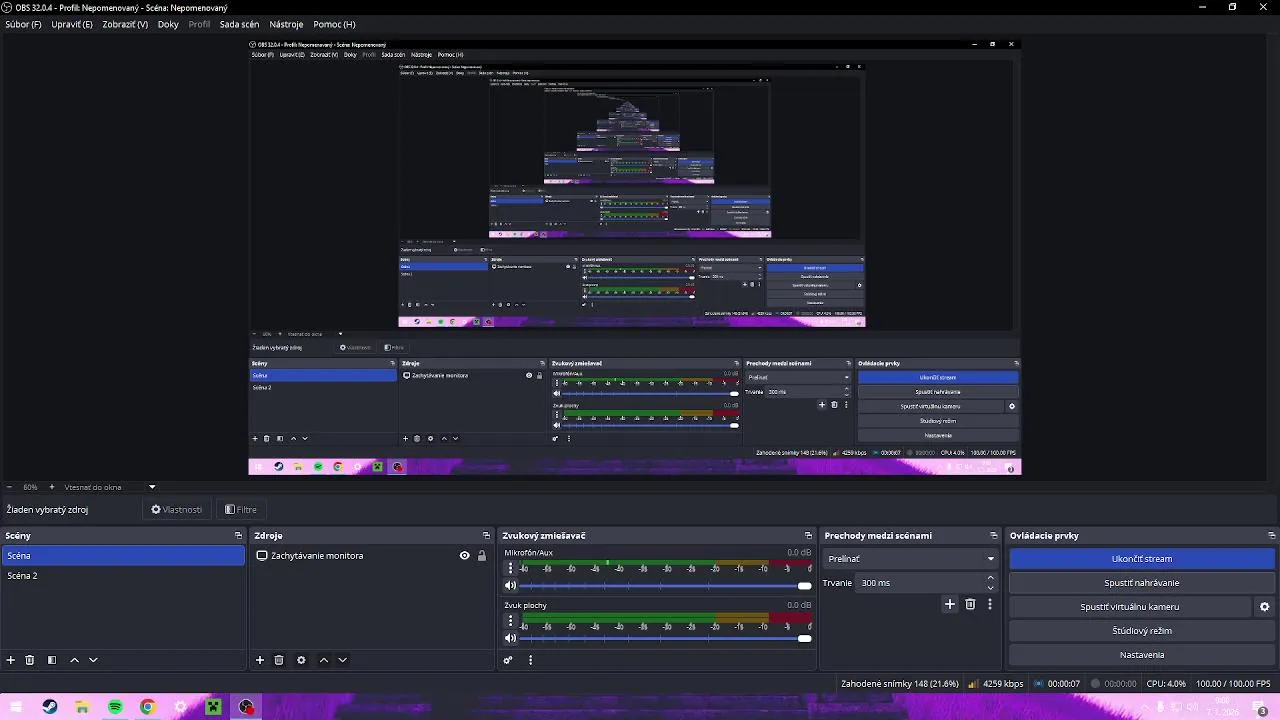Decrease Trvanie duration with down arrow
This screenshot has height=720, width=1280.
[991, 588]
